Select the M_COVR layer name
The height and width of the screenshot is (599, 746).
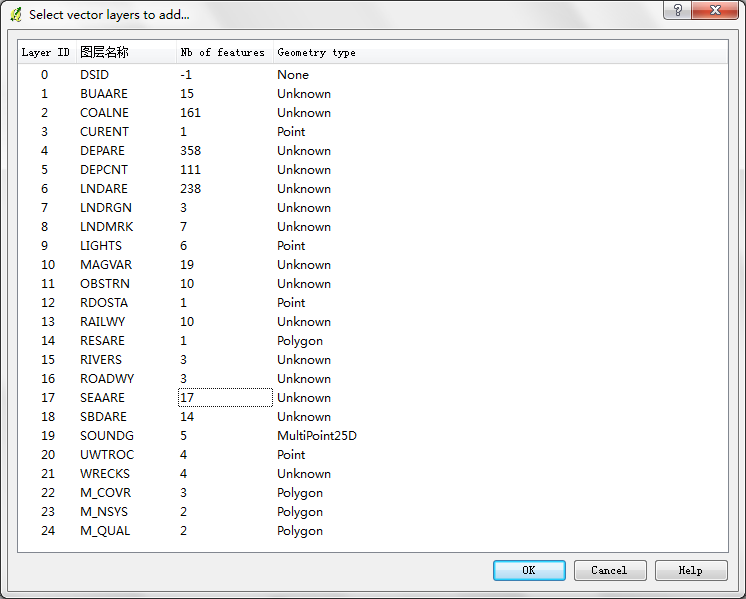tap(106, 493)
